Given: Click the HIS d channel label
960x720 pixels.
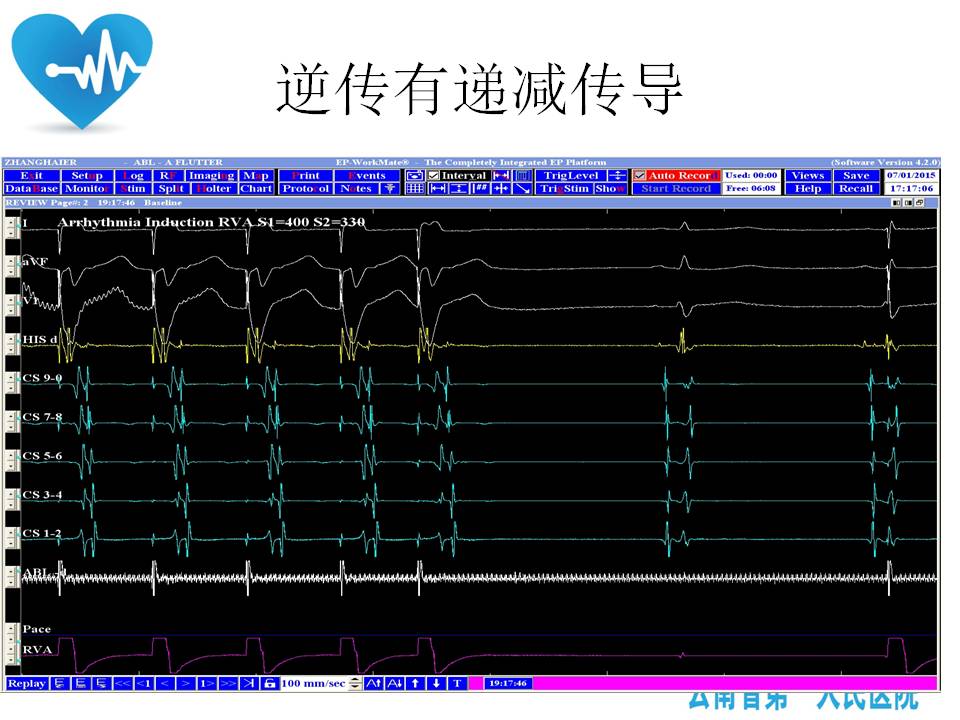Looking at the screenshot, I should tap(40, 340).
